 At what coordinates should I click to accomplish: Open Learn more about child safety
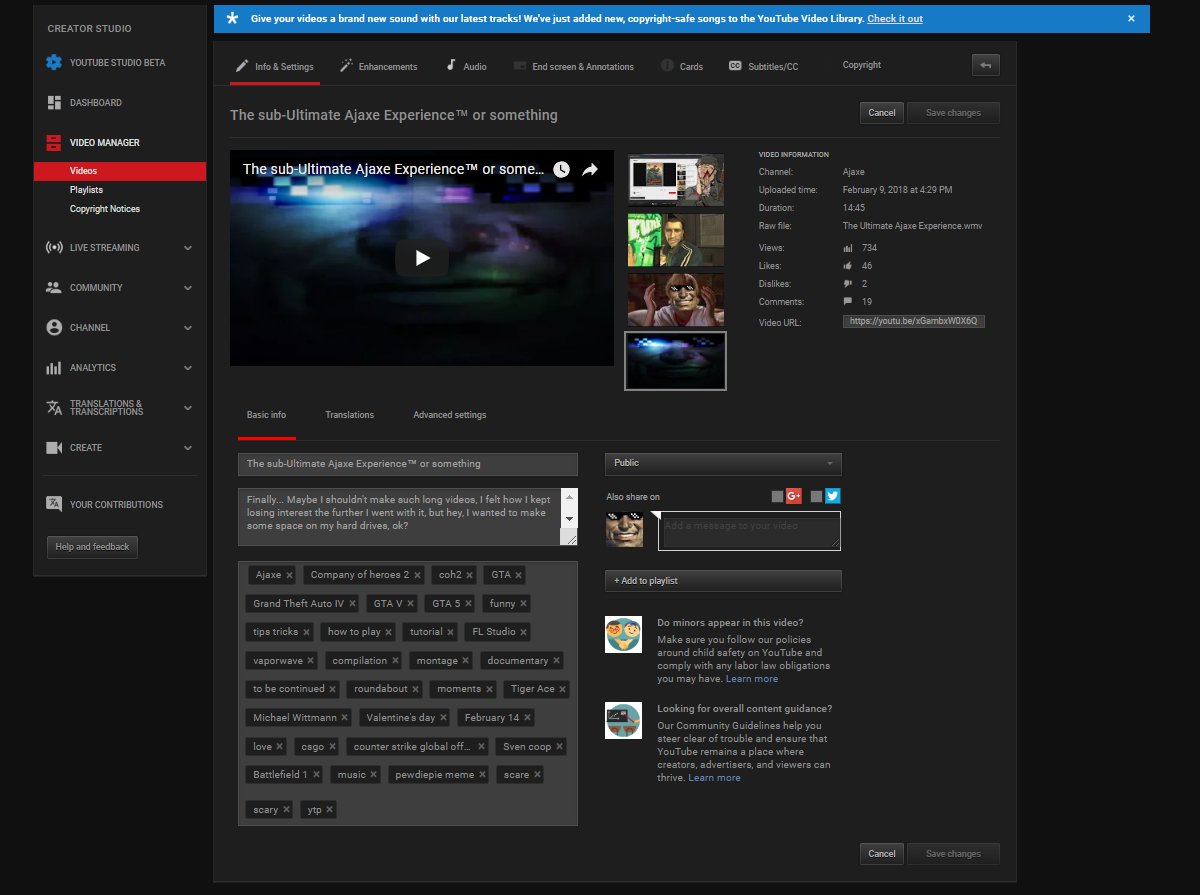(752, 679)
